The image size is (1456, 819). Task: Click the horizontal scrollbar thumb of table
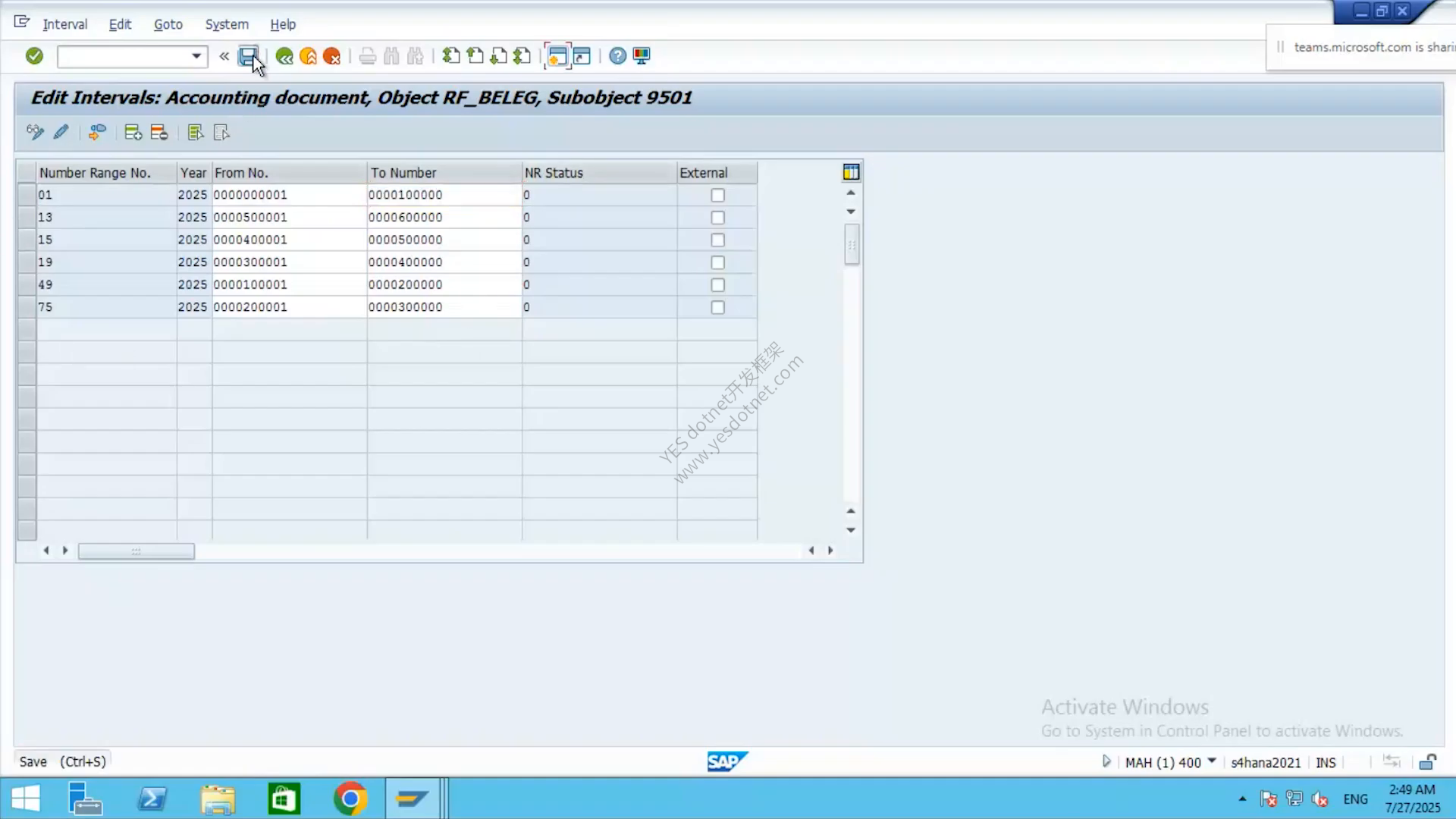(x=136, y=551)
